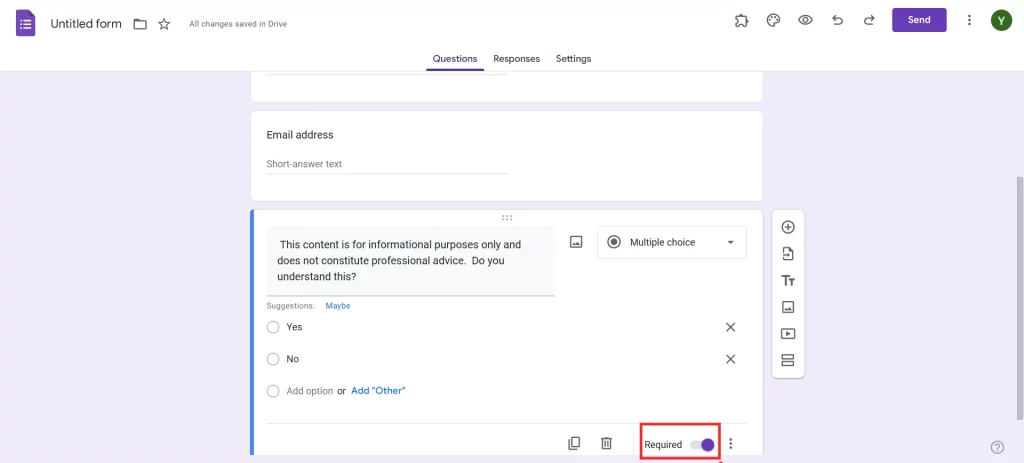Click the Add "Other" link
This screenshot has width=1024, height=463.
click(x=378, y=391)
